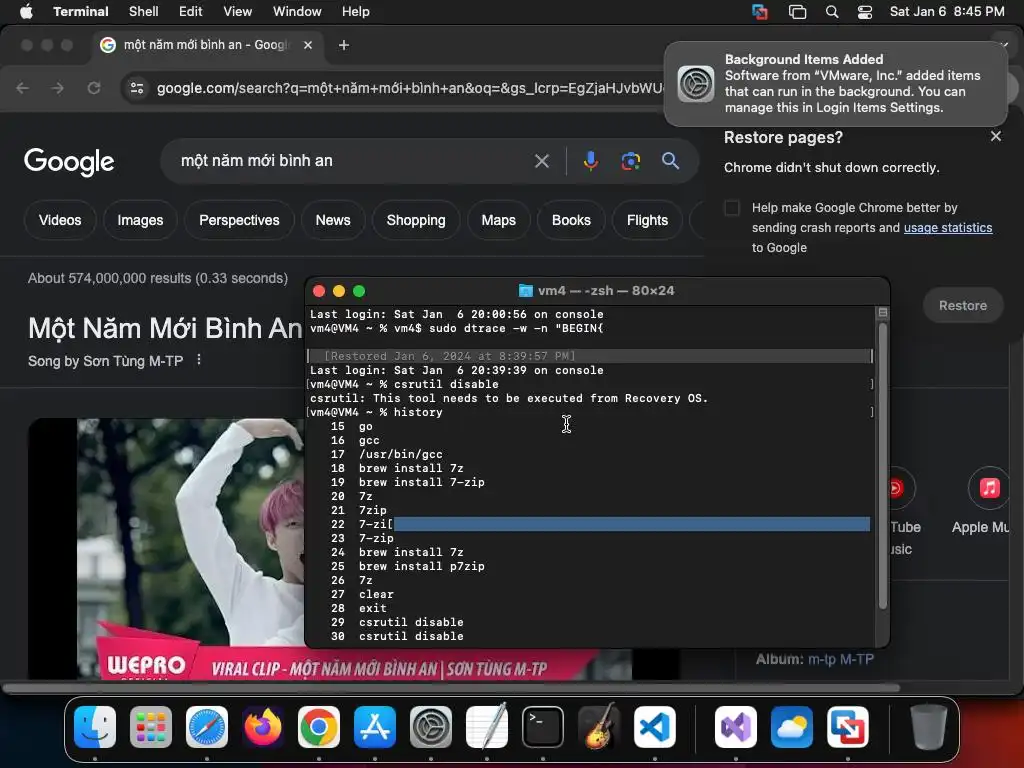This screenshot has width=1024, height=768.
Task: Open more options for the song result
Action: (199, 360)
